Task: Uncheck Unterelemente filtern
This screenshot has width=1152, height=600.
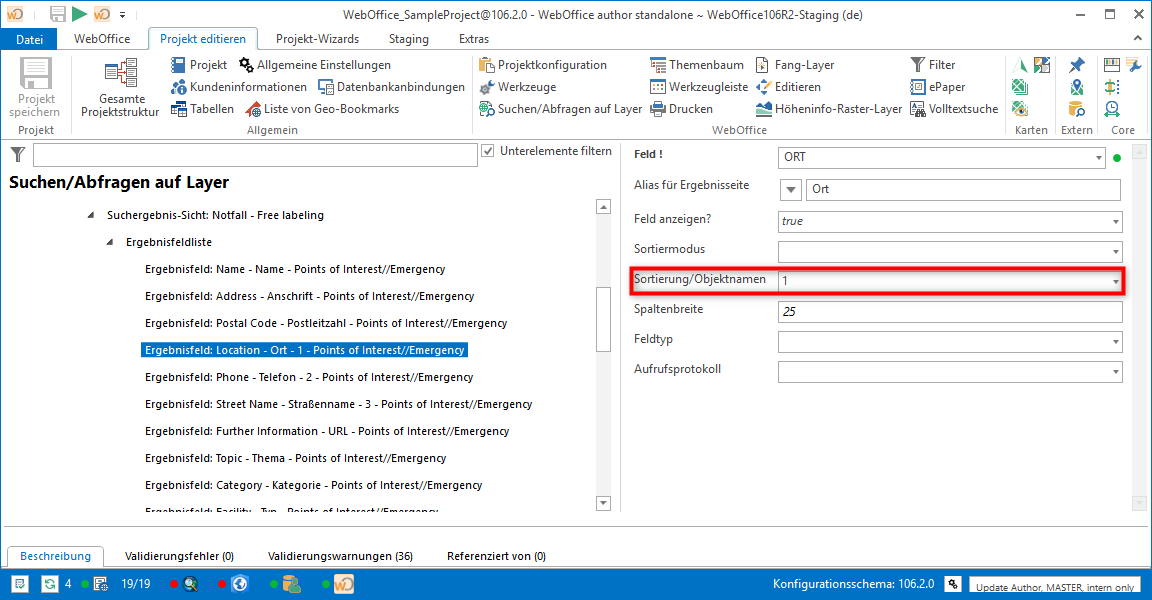Action: tap(490, 151)
